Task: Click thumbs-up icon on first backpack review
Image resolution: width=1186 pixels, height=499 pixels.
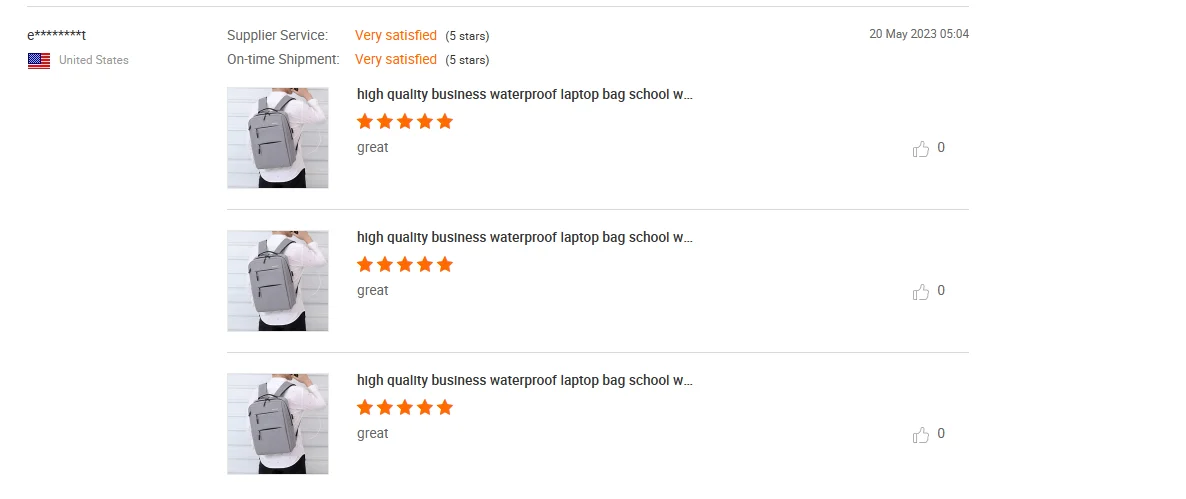Action: (x=921, y=149)
